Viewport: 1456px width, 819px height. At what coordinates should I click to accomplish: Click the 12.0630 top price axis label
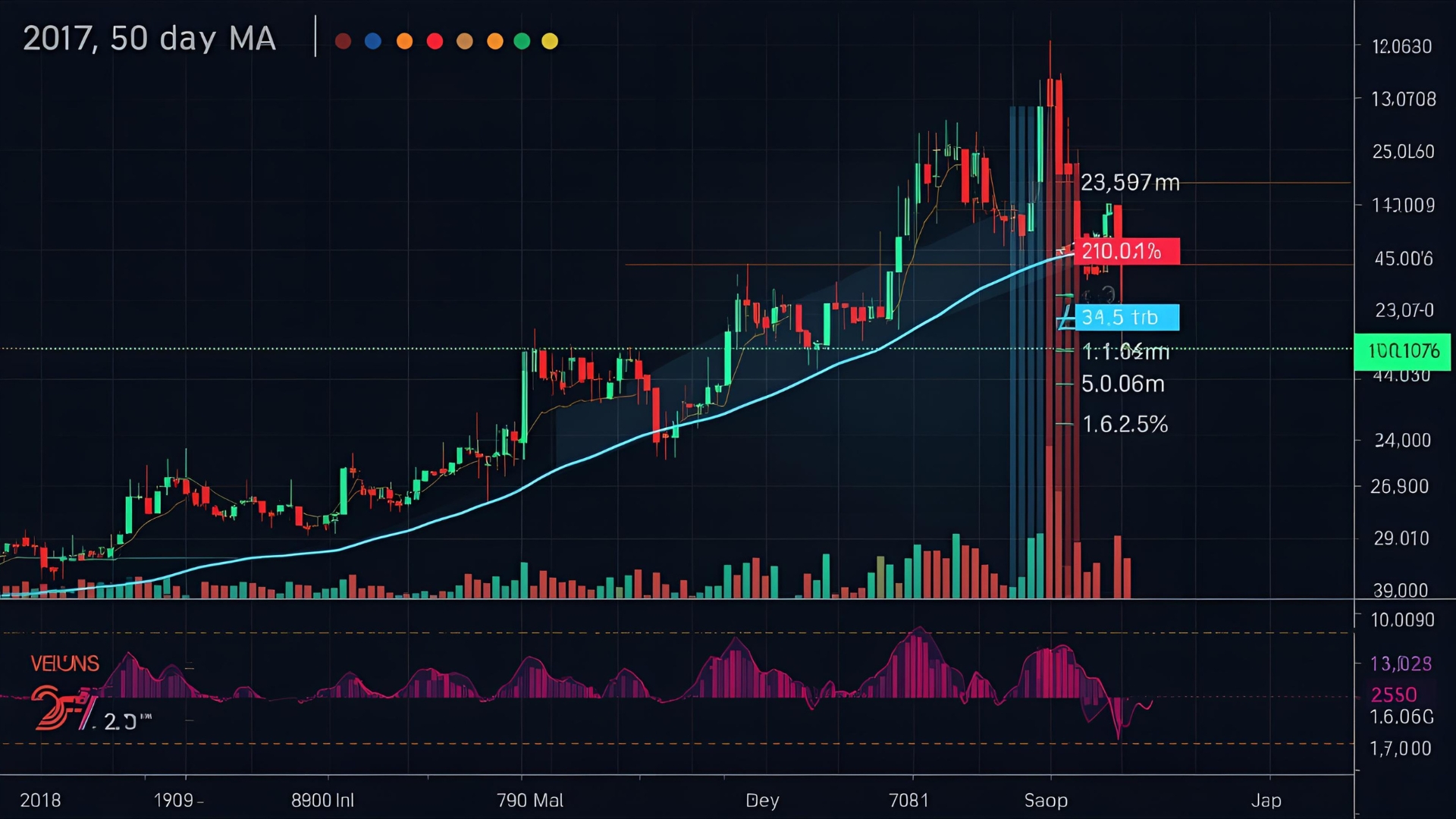(x=1401, y=47)
